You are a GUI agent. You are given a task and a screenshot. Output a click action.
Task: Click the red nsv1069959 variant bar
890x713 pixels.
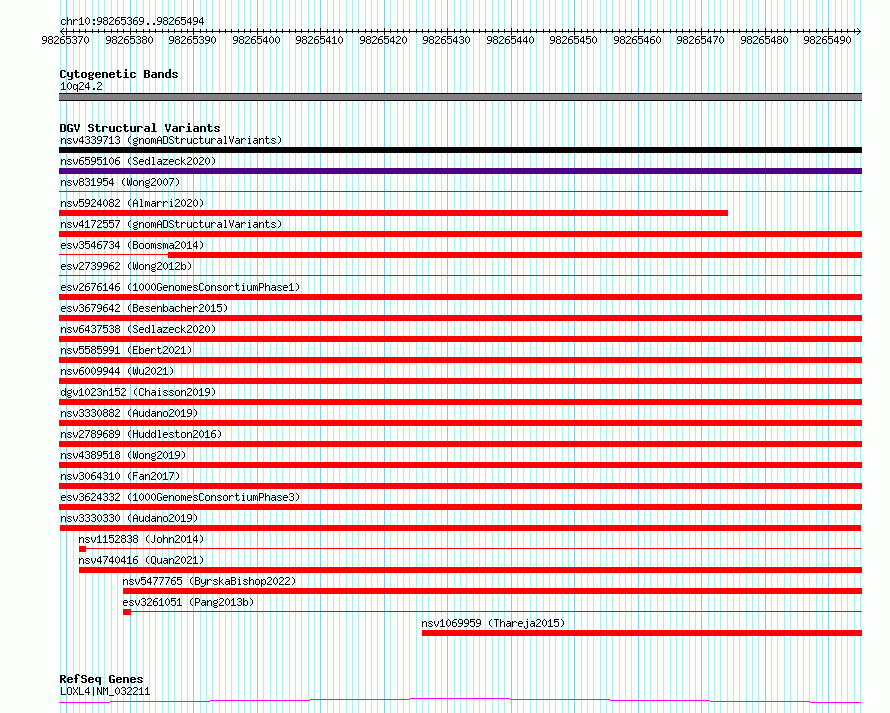coord(642,633)
